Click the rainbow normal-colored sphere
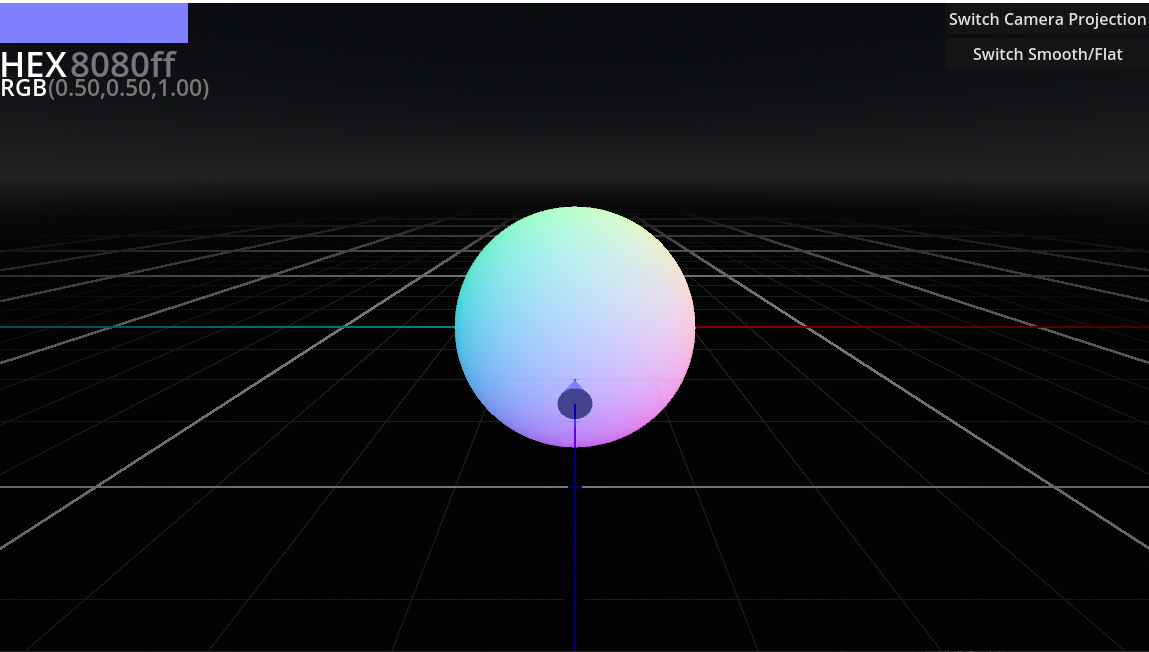The width and height of the screenshot is (1149, 652). pos(574,327)
